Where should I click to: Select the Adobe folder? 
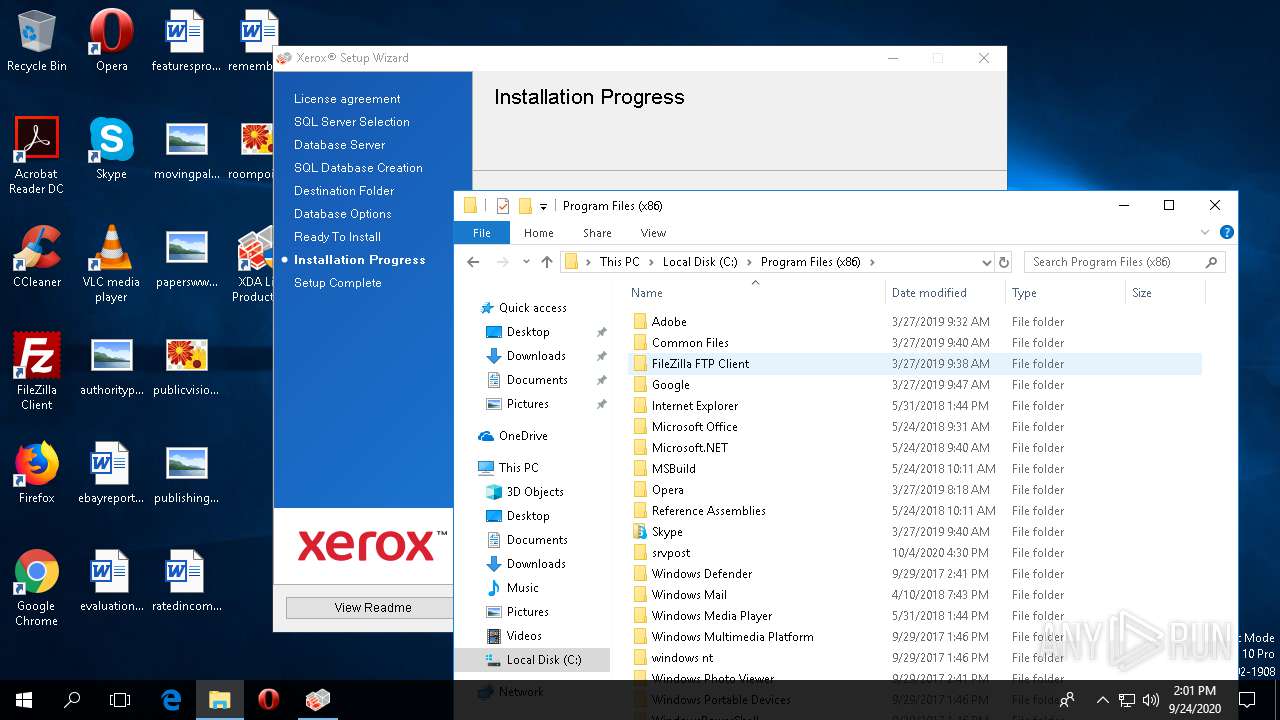[x=669, y=322]
